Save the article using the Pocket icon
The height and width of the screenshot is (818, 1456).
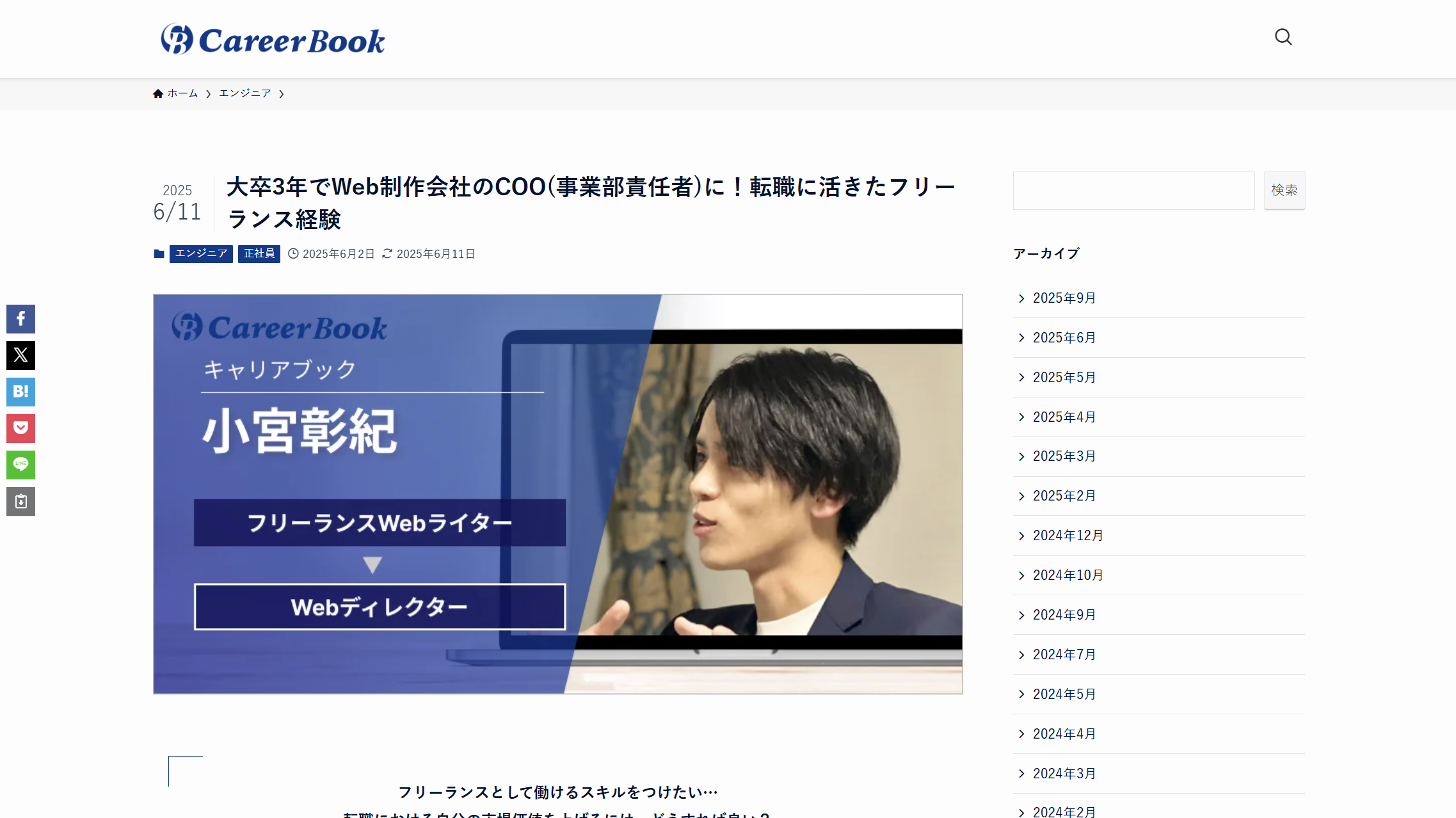tap(20, 428)
